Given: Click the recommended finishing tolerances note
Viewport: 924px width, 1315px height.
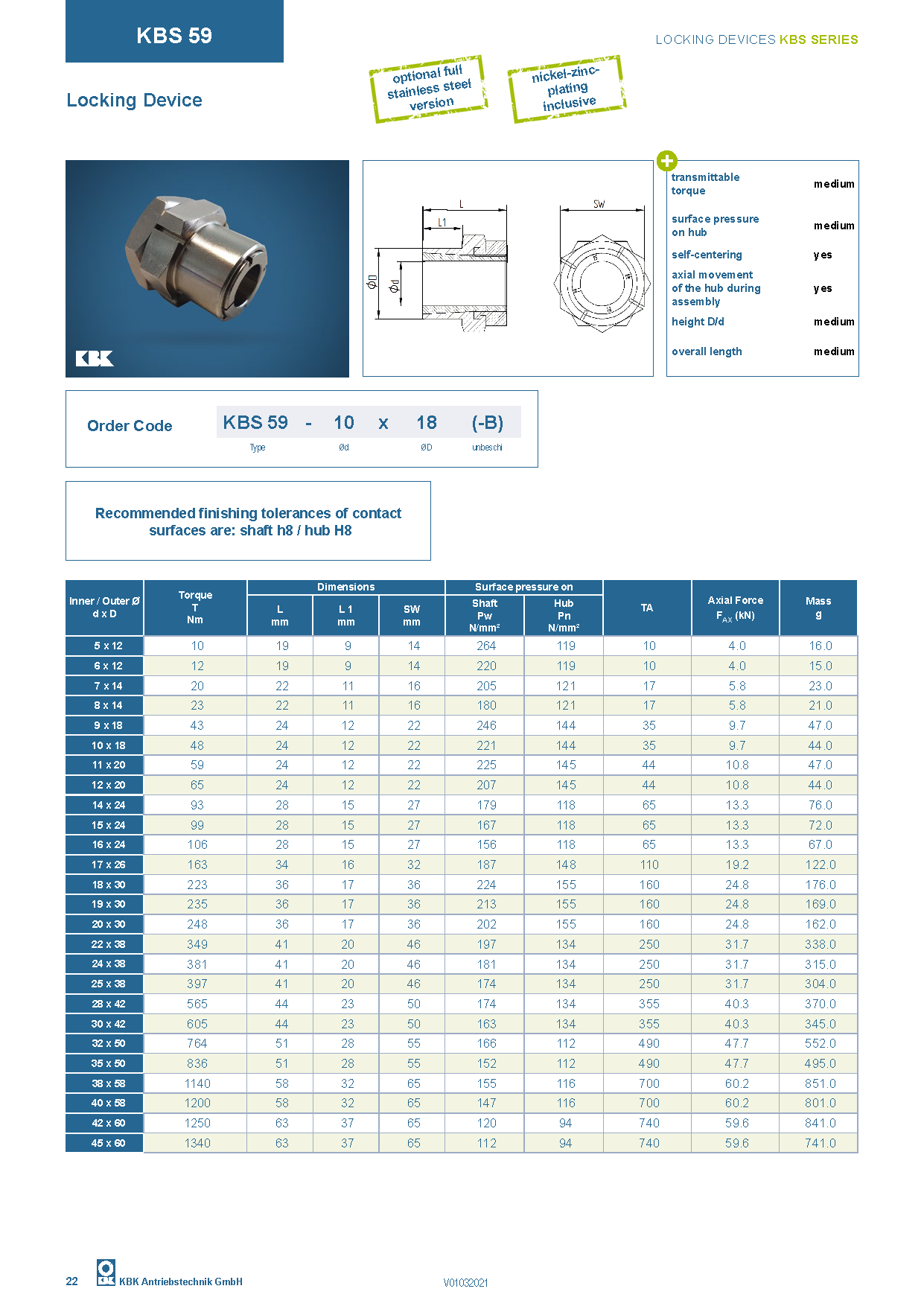Looking at the screenshot, I should click(248, 521).
